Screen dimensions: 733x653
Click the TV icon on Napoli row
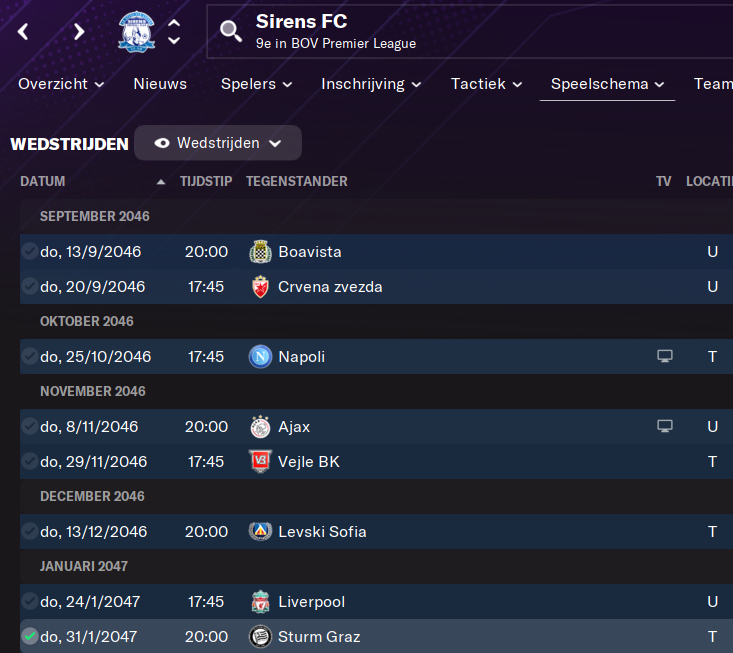click(664, 357)
